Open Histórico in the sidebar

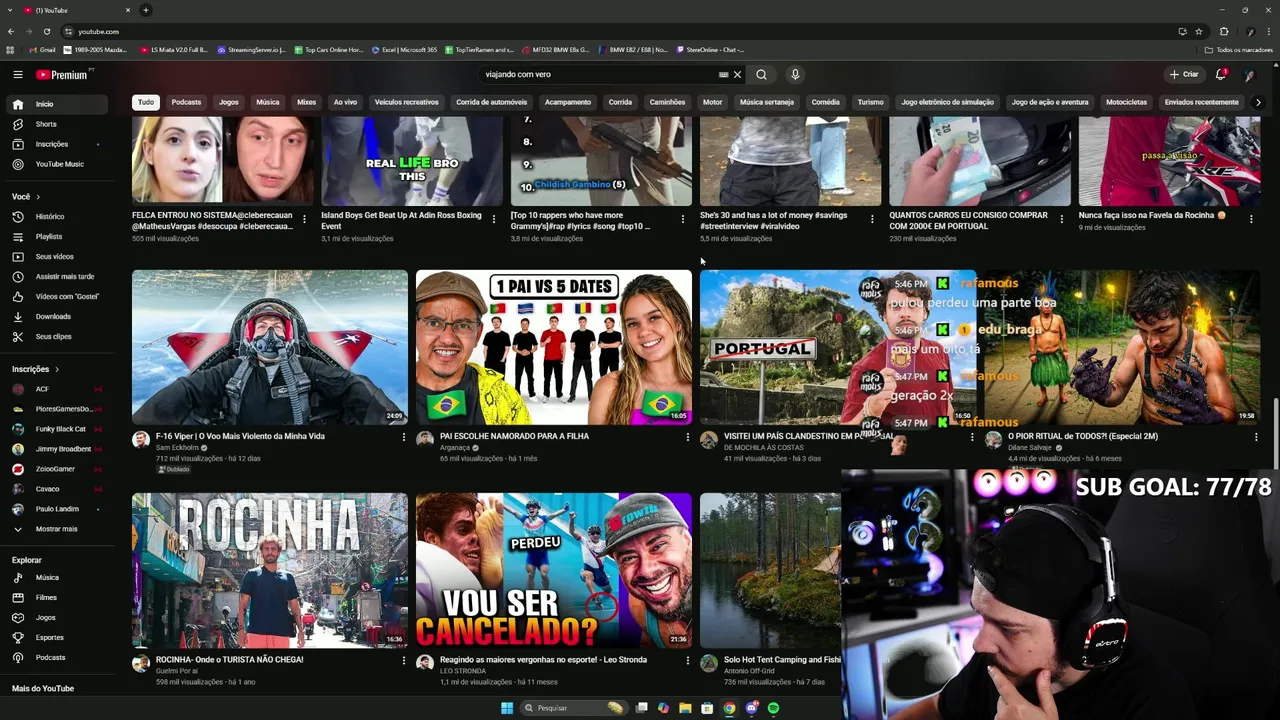[58, 216]
